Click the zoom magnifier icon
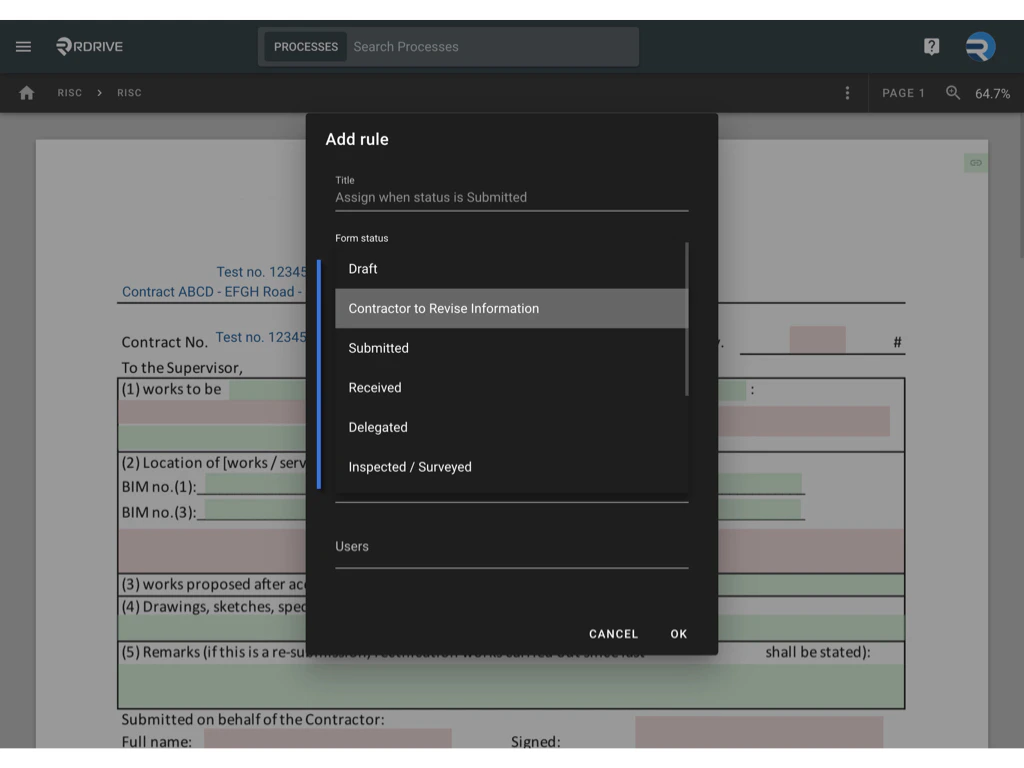The image size is (1024, 768). tap(951, 92)
